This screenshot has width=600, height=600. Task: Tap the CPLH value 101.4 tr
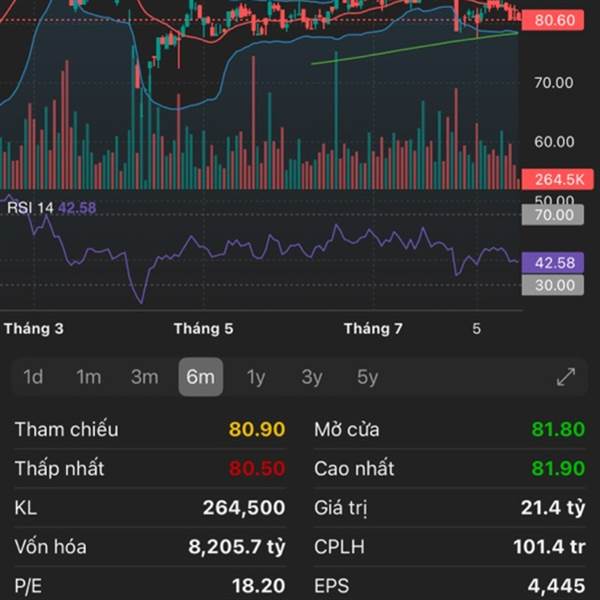coord(549,547)
